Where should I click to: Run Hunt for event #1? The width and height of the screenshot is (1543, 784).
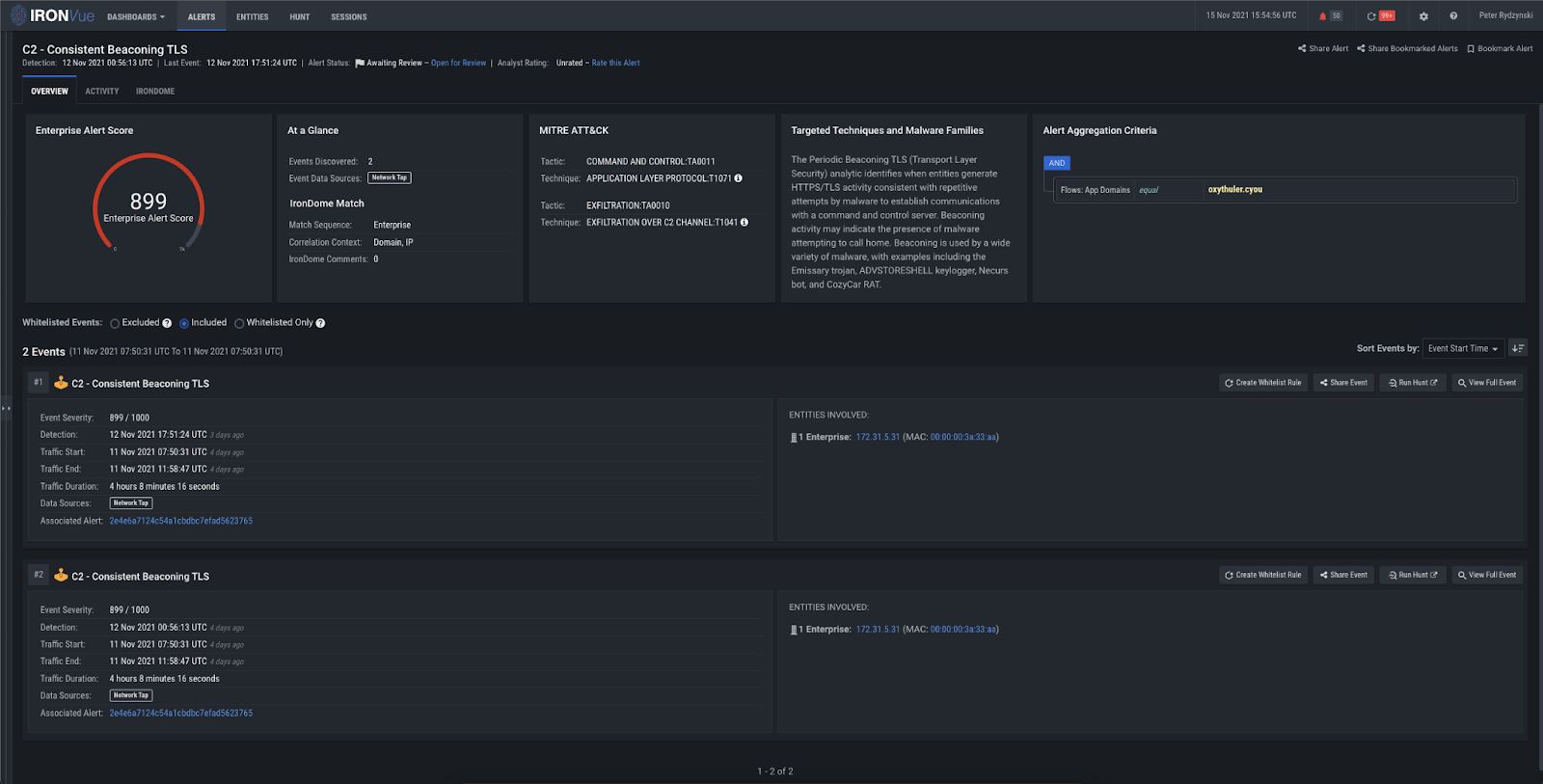click(x=1413, y=383)
